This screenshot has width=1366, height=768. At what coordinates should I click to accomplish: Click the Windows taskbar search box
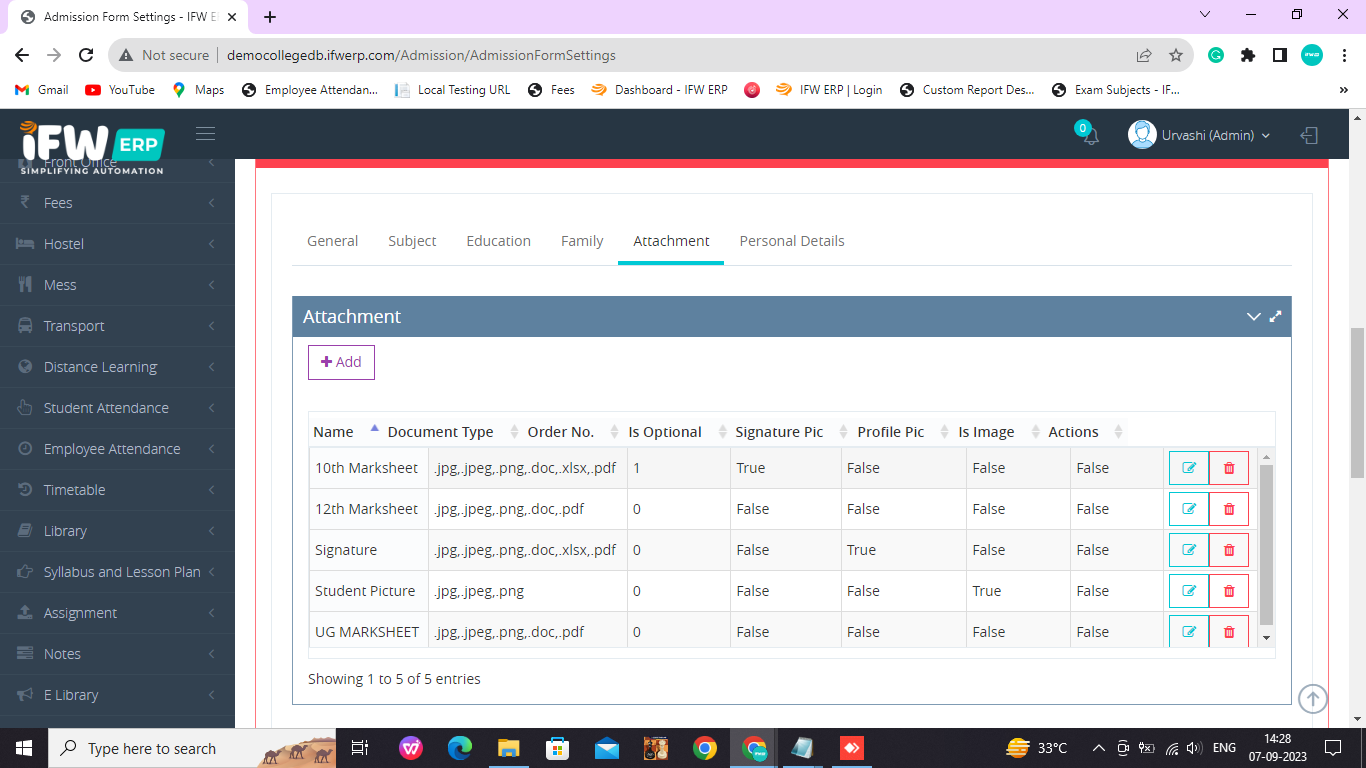tap(194, 748)
